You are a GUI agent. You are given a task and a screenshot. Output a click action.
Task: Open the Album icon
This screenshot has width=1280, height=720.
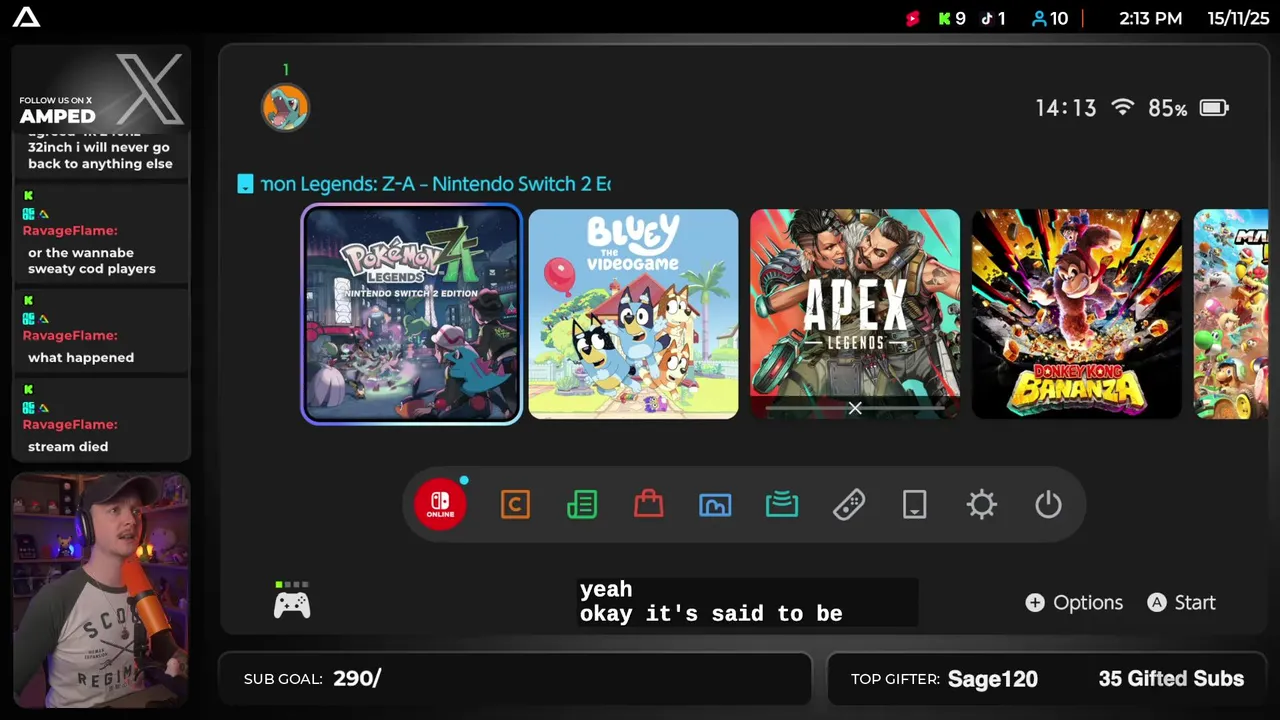click(x=715, y=505)
